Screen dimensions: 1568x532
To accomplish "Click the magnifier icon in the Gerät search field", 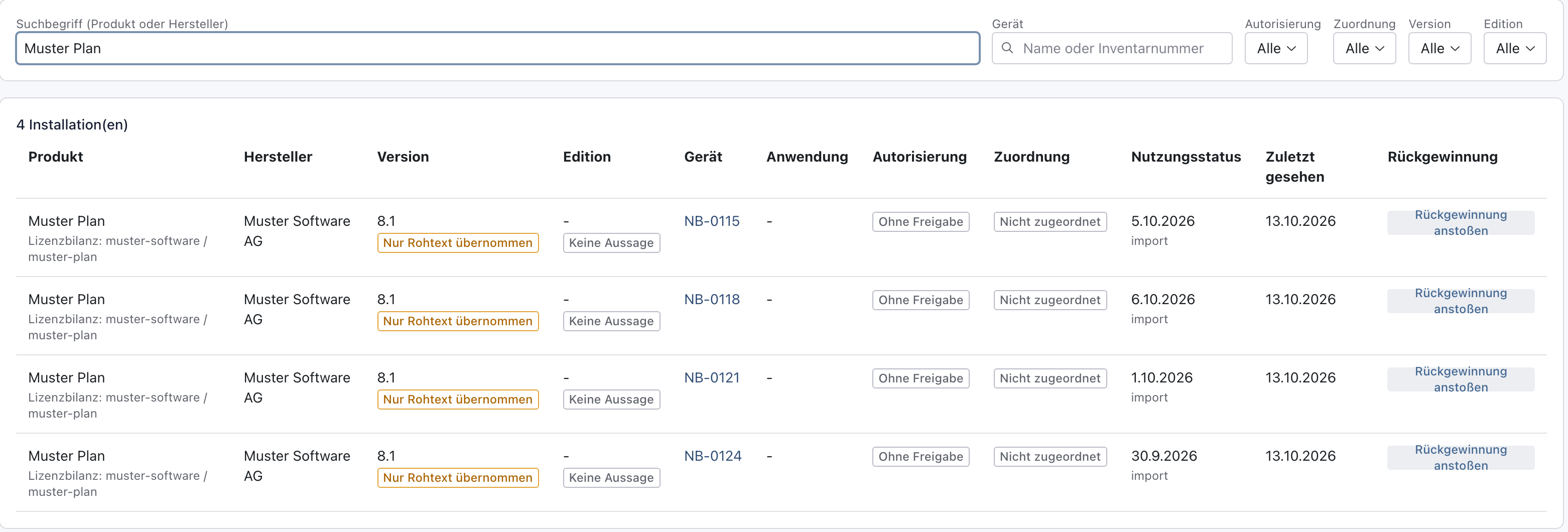I will tap(1007, 48).
